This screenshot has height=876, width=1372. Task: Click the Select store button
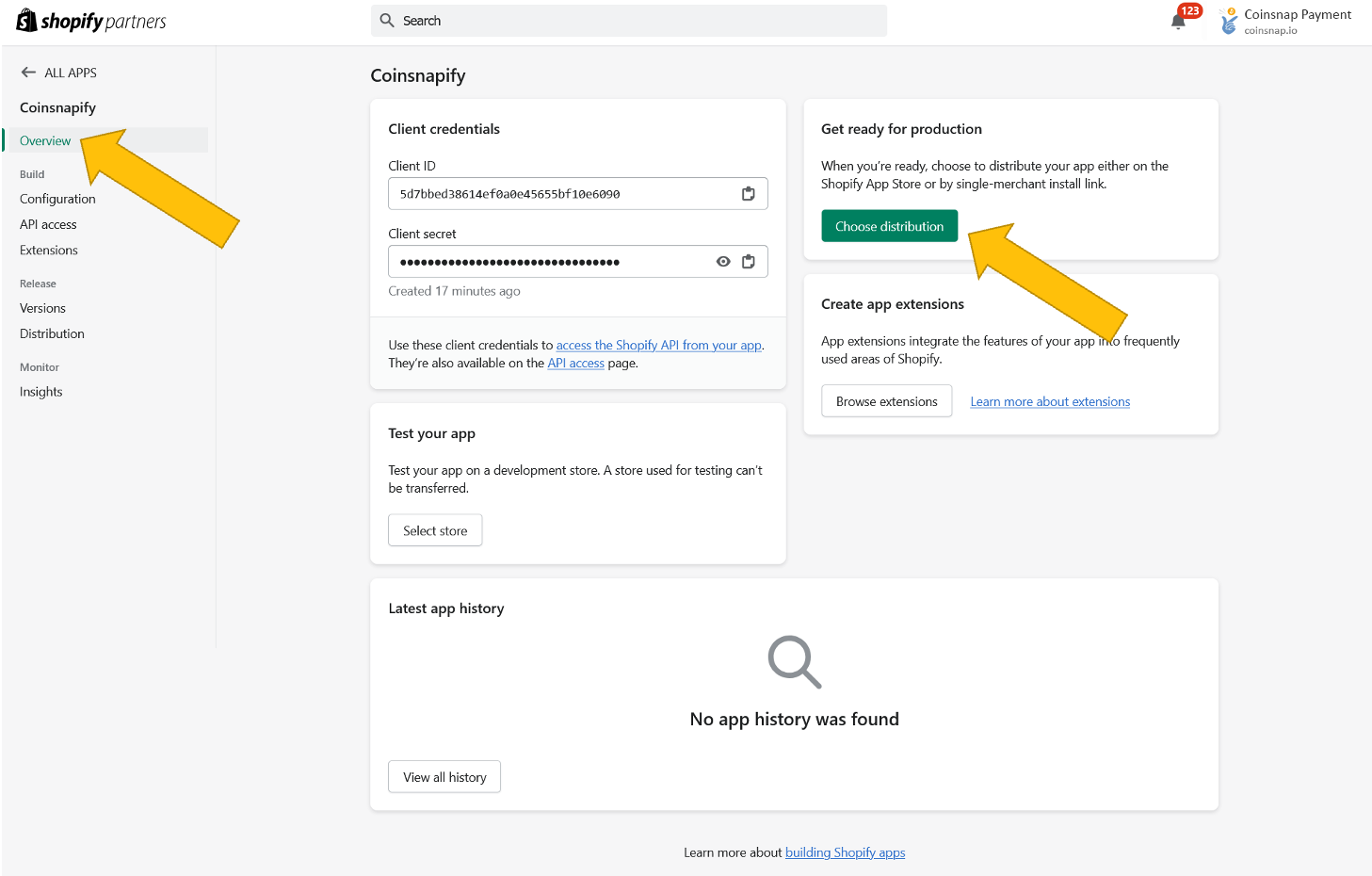pos(435,530)
